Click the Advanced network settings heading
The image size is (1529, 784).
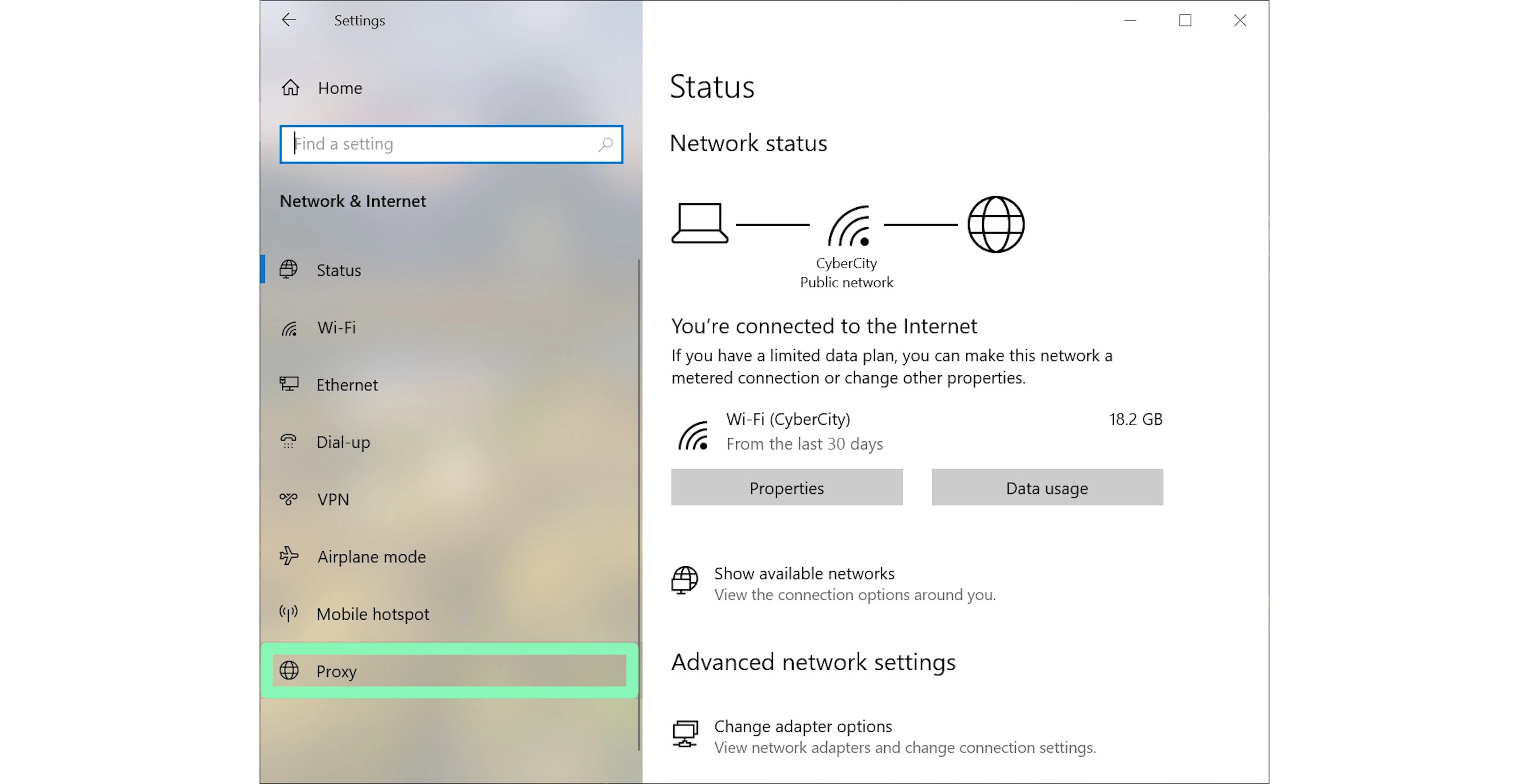(x=813, y=662)
